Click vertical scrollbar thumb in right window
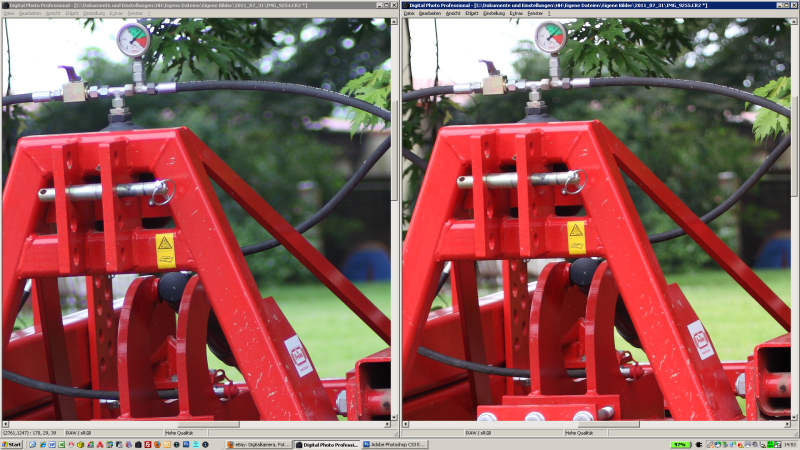800x450 pixels. (794, 147)
